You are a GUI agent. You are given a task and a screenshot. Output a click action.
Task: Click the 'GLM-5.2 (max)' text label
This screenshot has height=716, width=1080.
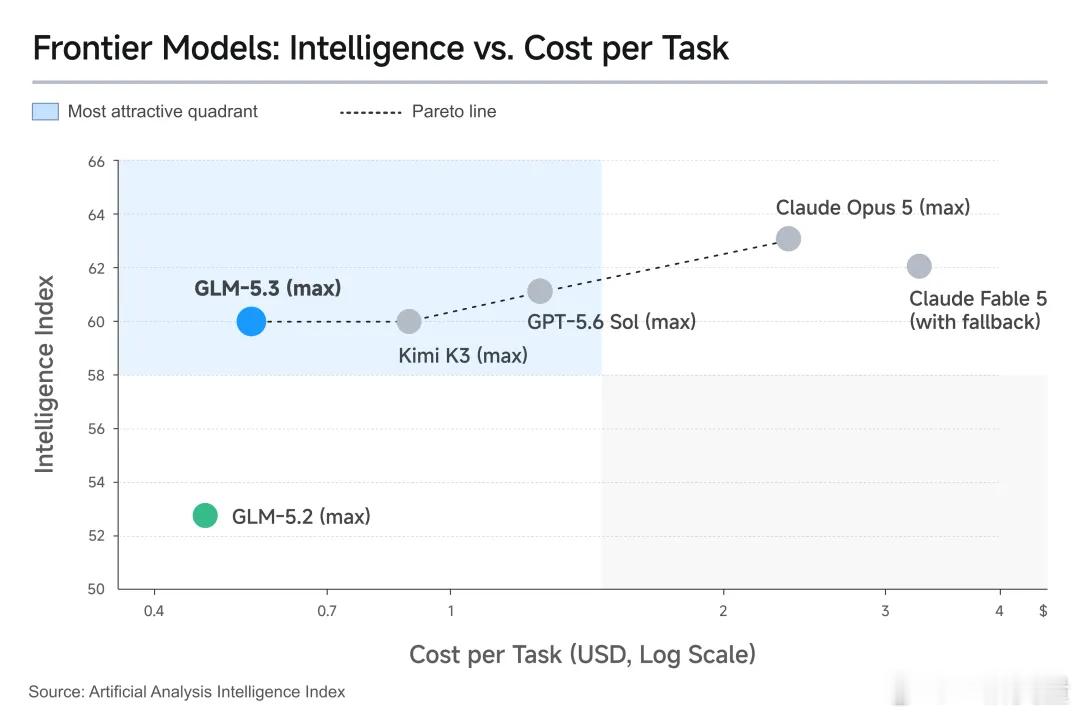[x=301, y=516]
